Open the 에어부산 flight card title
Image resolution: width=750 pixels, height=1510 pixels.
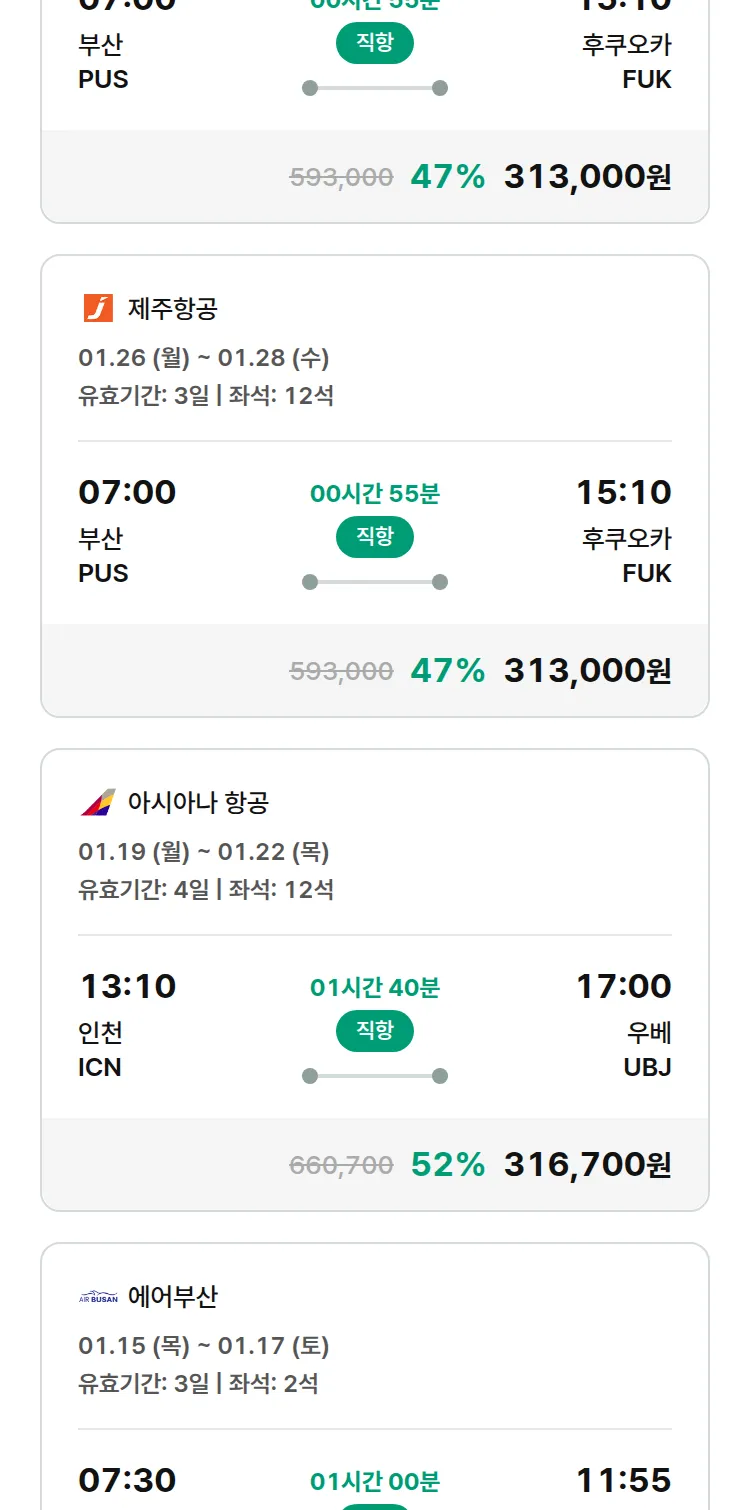pyautogui.click(x=173, y=1297)
